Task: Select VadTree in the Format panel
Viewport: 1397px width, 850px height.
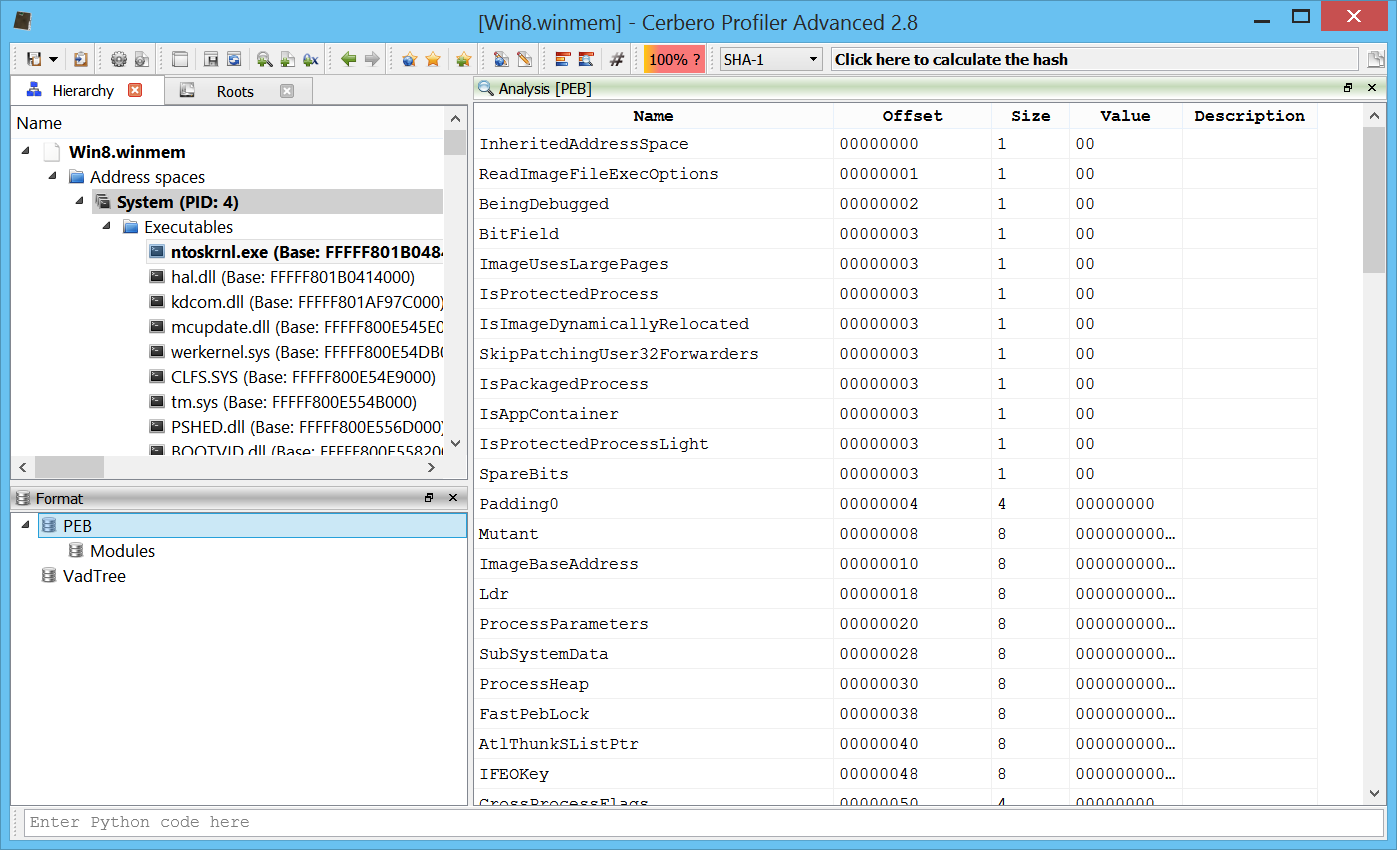Action: point(94,576)
